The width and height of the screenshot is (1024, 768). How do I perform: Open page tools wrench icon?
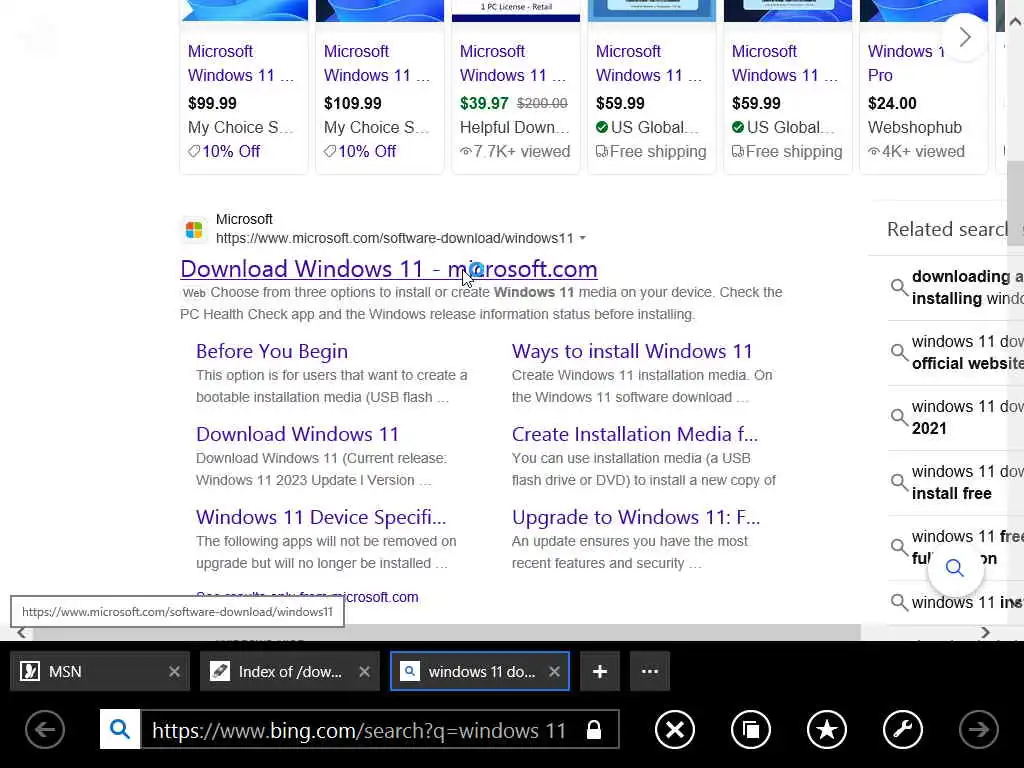click(903, 729)
